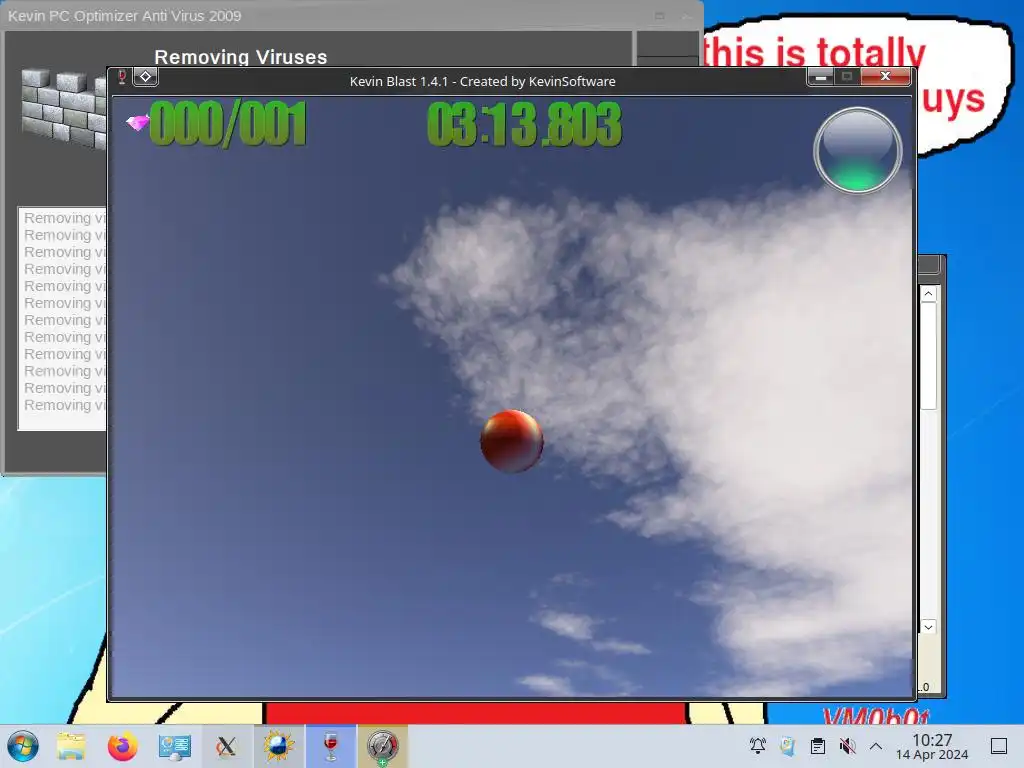
Task: Click the first Removing row in virus log
Action: (x=64, y=218)
